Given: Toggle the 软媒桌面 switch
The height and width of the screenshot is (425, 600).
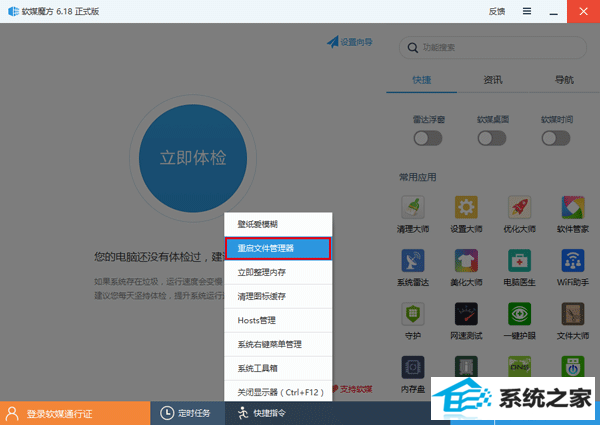Looking at the screenshot, I should (492, 138).
